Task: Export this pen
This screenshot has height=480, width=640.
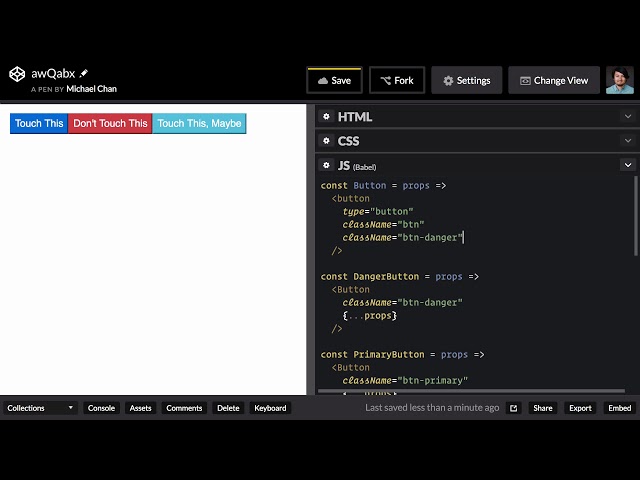Action: point(580,408)
